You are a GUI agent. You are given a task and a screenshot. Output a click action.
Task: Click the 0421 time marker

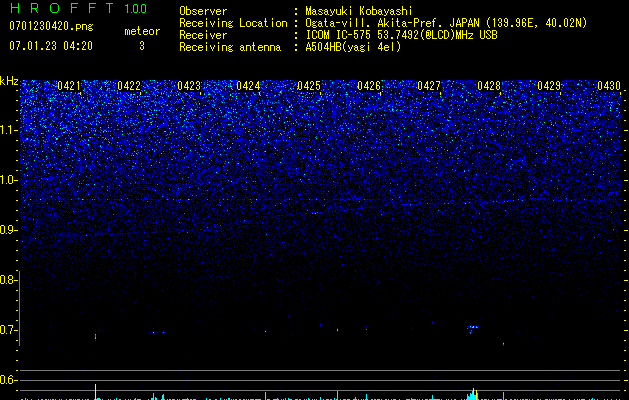coord(69,86)
